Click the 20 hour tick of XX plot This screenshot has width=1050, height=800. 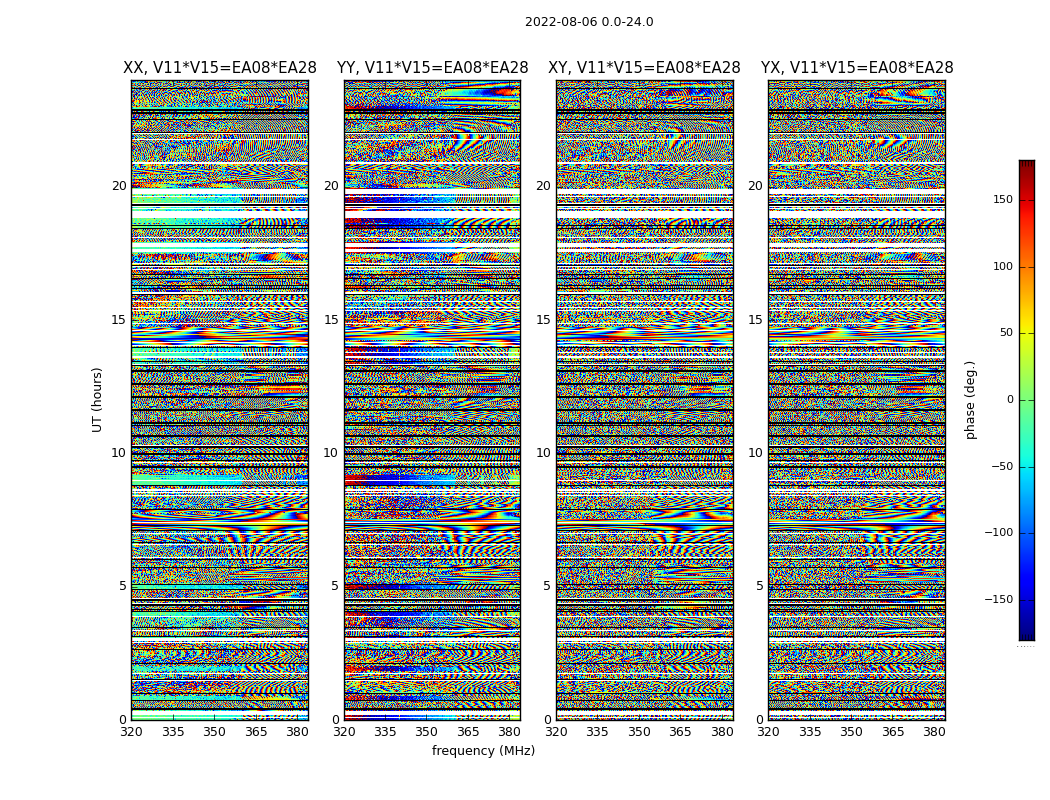click(x=119, y=186)
